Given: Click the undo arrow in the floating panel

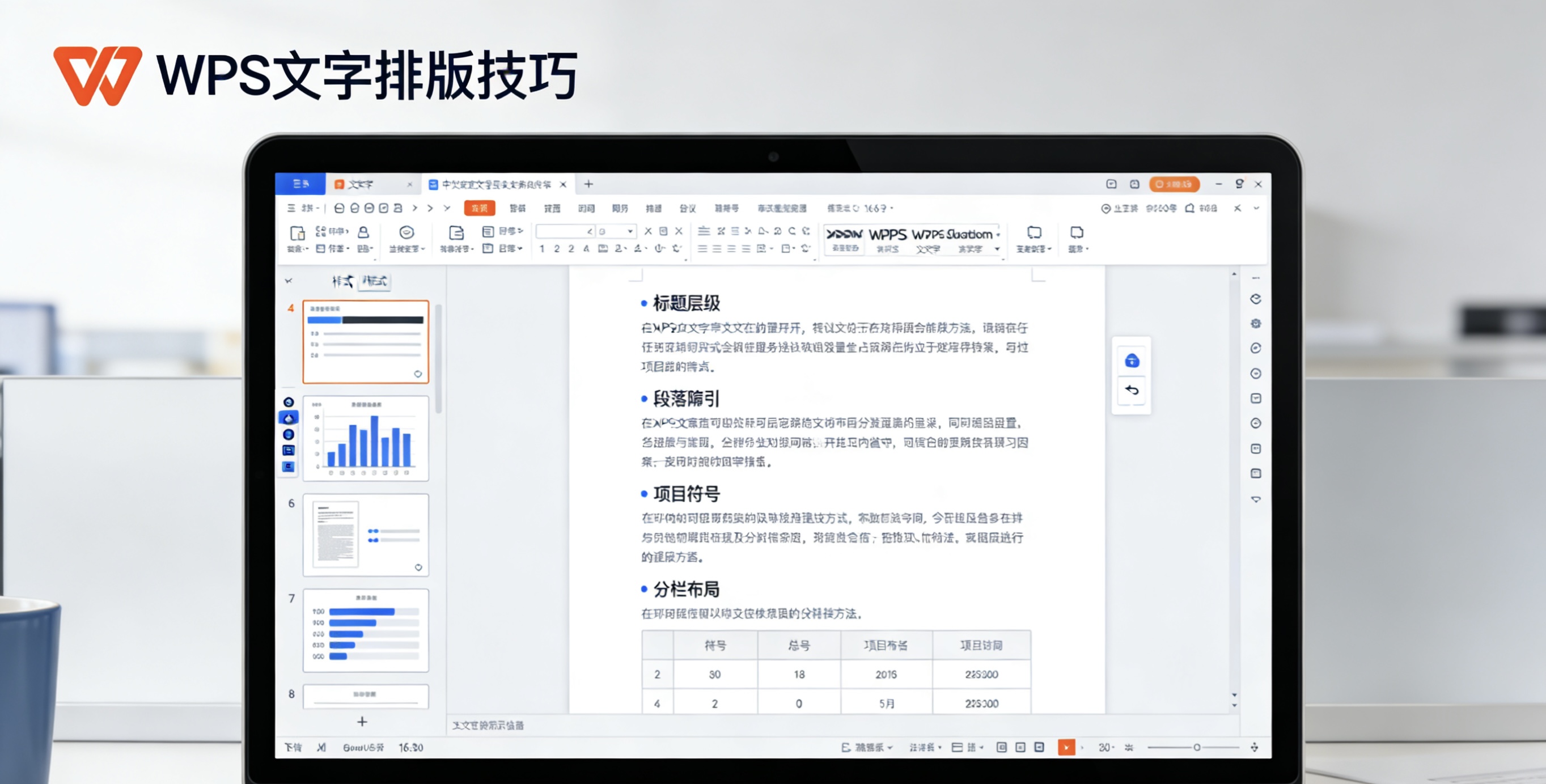Looking at the screenshot, I should click(x=1131, y=390).
